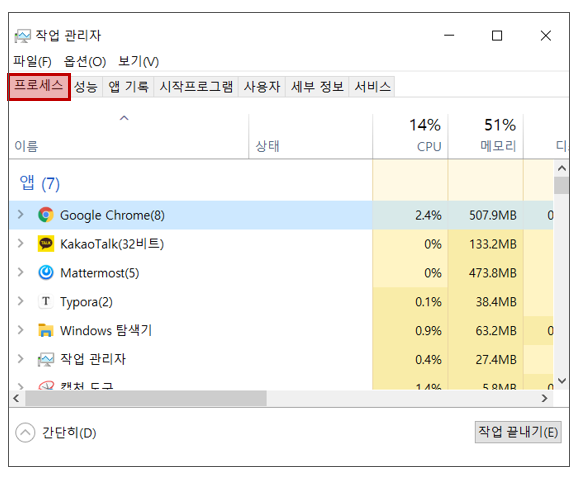Click the horizontal scrollbar thumb
The width and height of the screenshot is (581, 481).
point(146,398)
